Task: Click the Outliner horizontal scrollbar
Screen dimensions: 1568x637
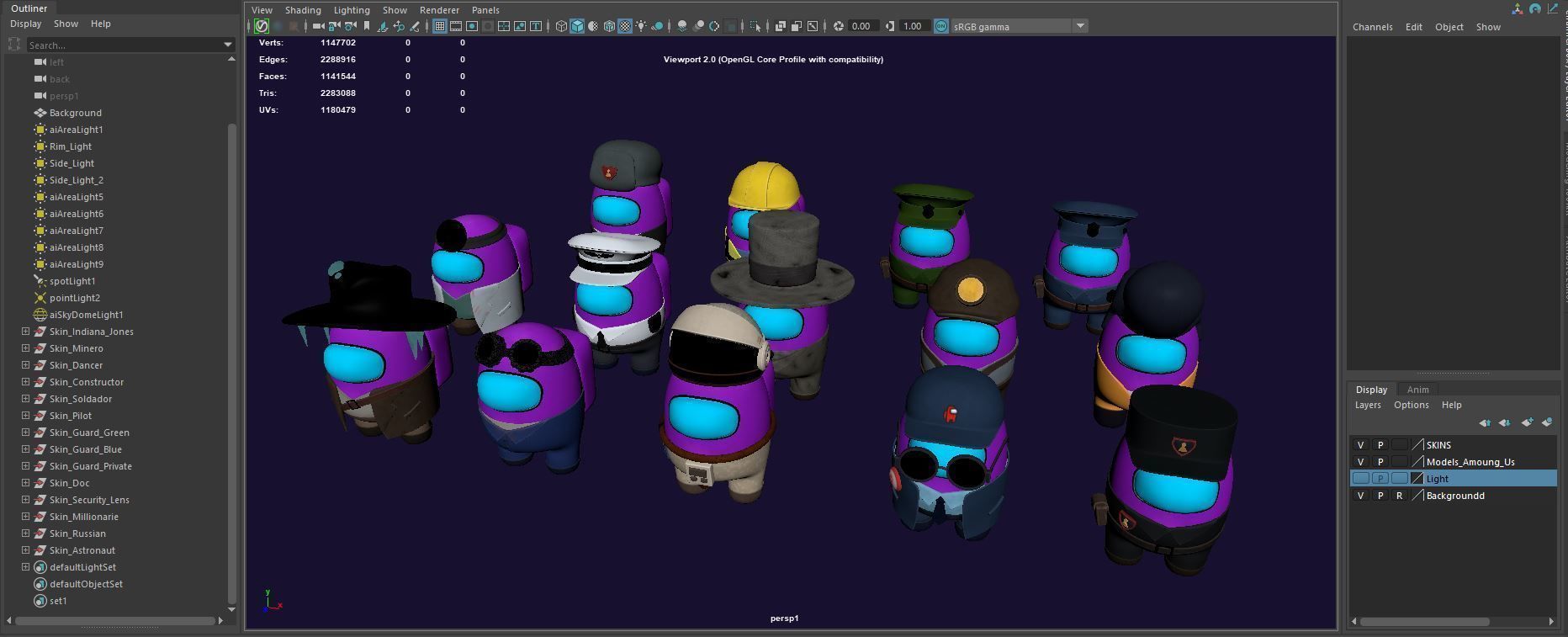Action: click(115, 621)
